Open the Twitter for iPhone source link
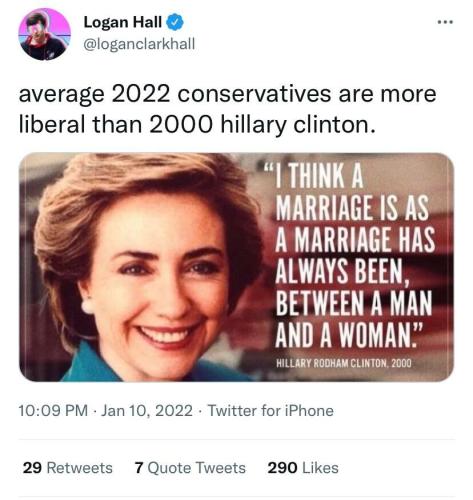The image size is (473, 500). tap(271, 411)
